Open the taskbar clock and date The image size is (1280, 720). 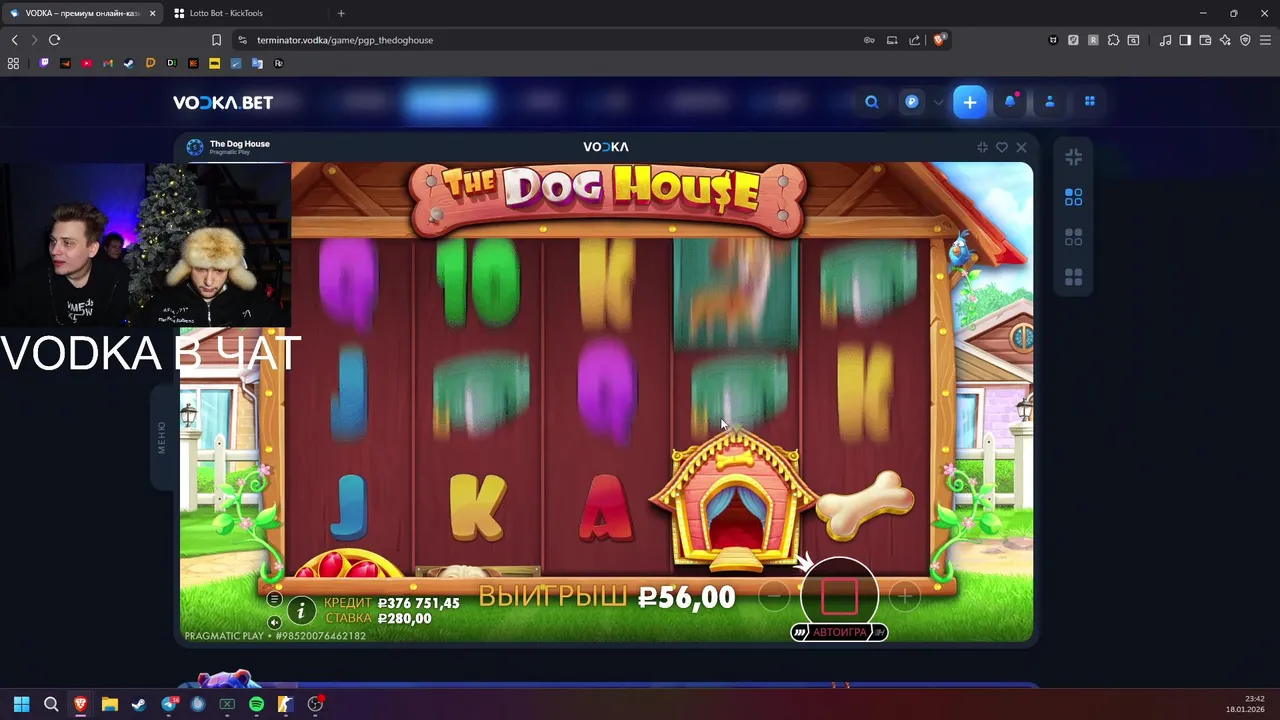[1245, 704]
